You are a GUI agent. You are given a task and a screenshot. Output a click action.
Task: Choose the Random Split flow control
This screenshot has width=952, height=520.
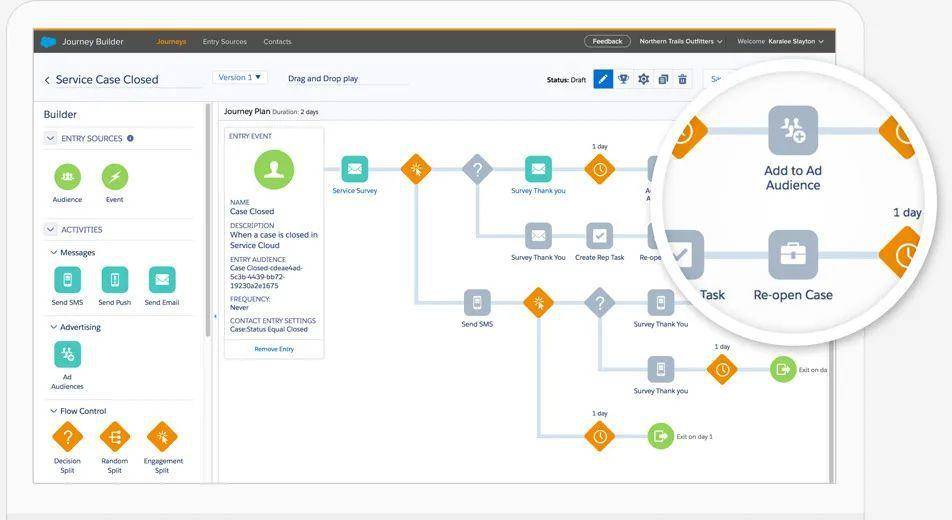pos(115,437)
